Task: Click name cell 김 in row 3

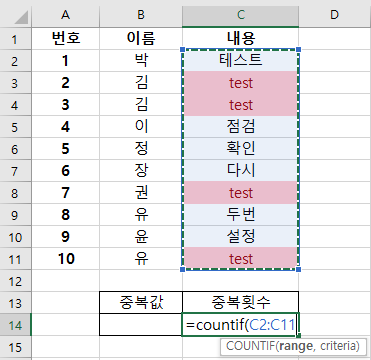Action: (141, 83)
